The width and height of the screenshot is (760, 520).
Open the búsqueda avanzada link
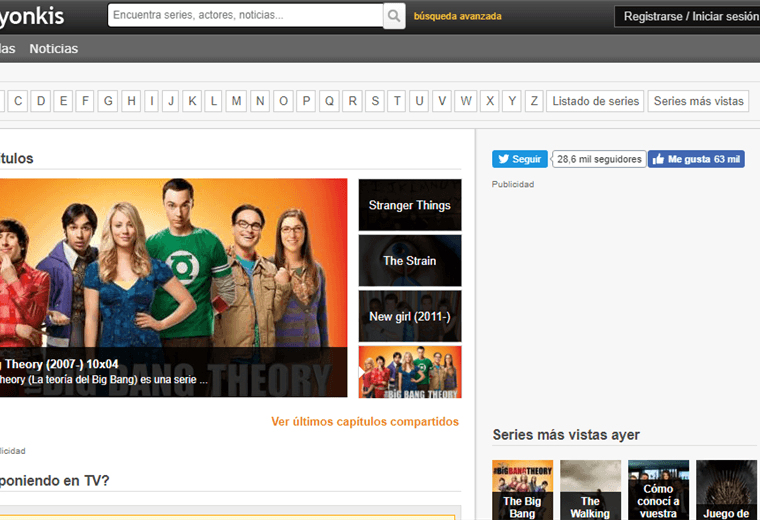pyautogui.click(x=457, y=16)
